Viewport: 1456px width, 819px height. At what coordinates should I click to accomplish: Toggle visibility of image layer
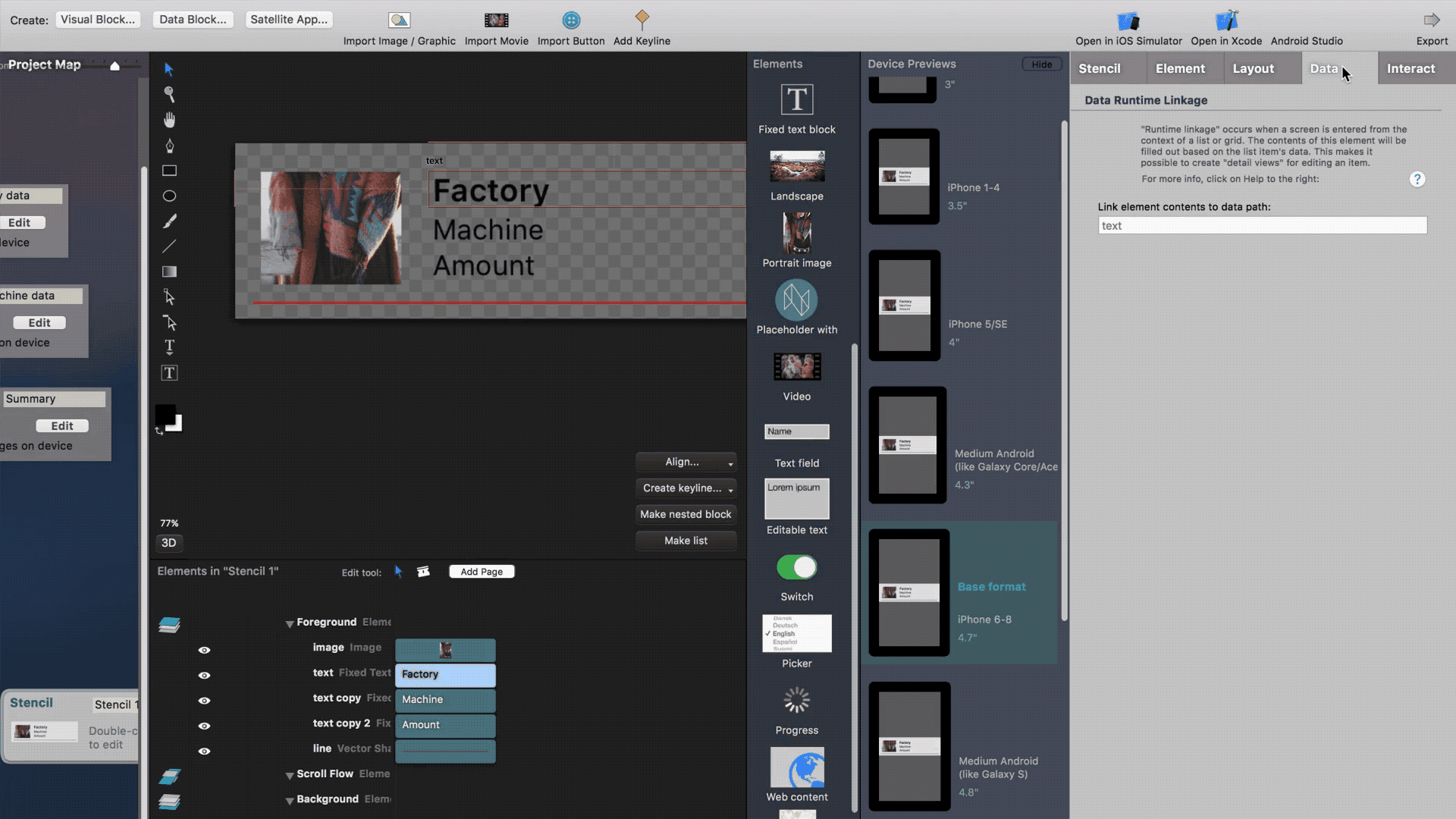pos(204,650)
